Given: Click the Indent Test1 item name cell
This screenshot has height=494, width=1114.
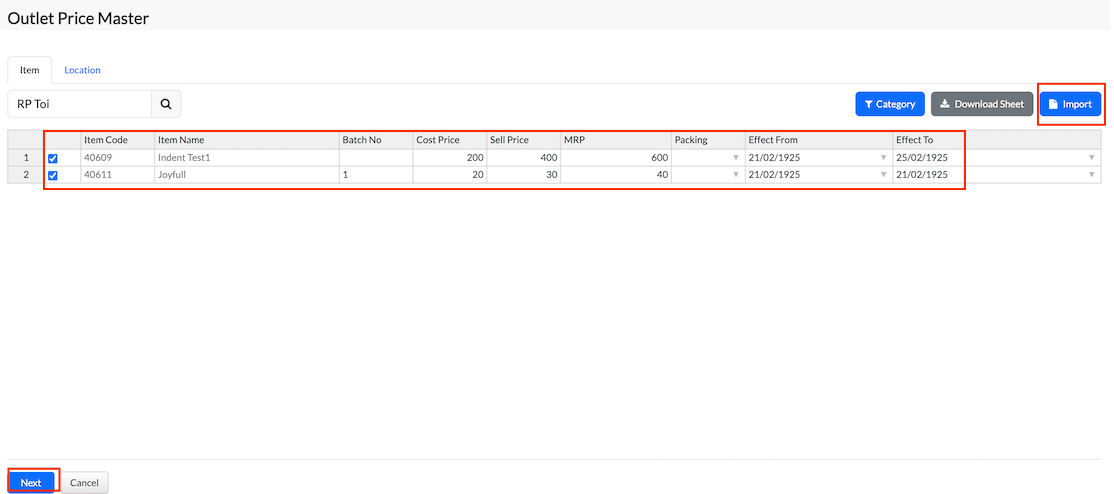Looking at the screenshot, I should (x=247, y=158).
